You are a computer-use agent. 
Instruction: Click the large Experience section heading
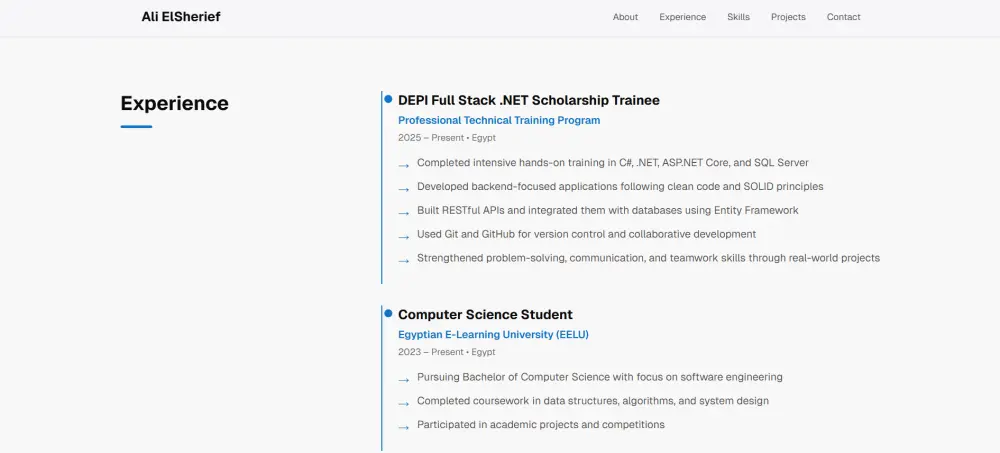coord(174,103)
